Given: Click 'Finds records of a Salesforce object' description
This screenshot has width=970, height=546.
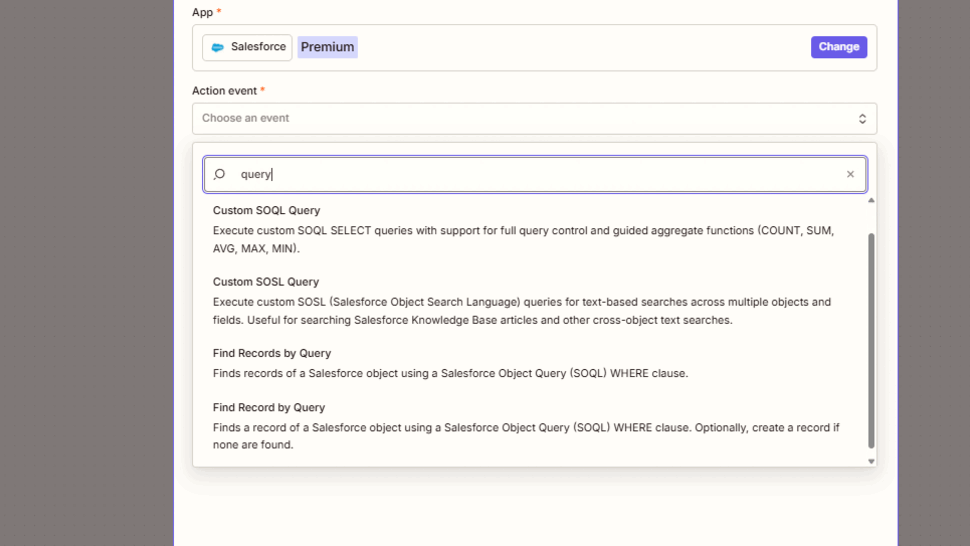Looking at the screenshot, I should (x=450, y=373).
